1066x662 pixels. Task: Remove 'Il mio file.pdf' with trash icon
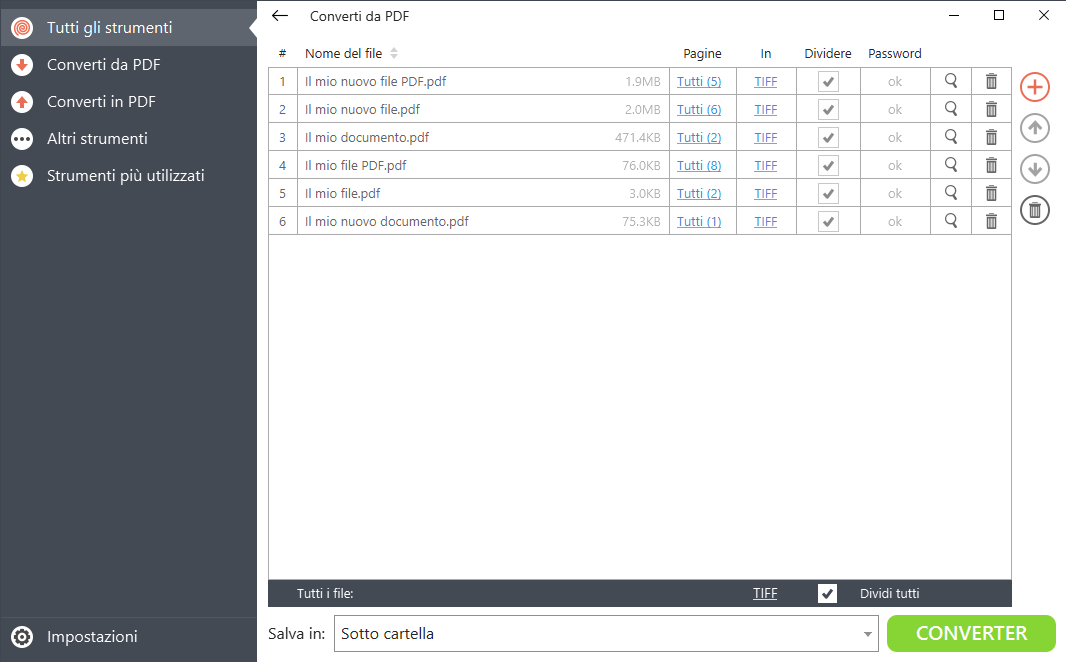[991, 193]
